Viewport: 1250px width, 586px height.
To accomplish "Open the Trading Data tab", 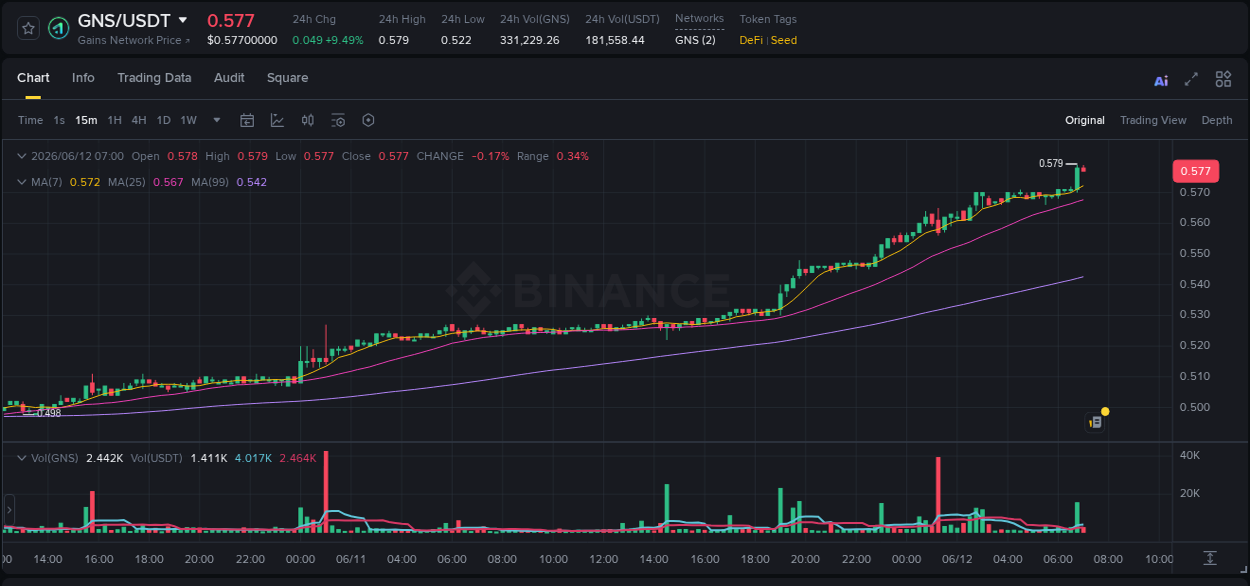I will tap(154, 78).
